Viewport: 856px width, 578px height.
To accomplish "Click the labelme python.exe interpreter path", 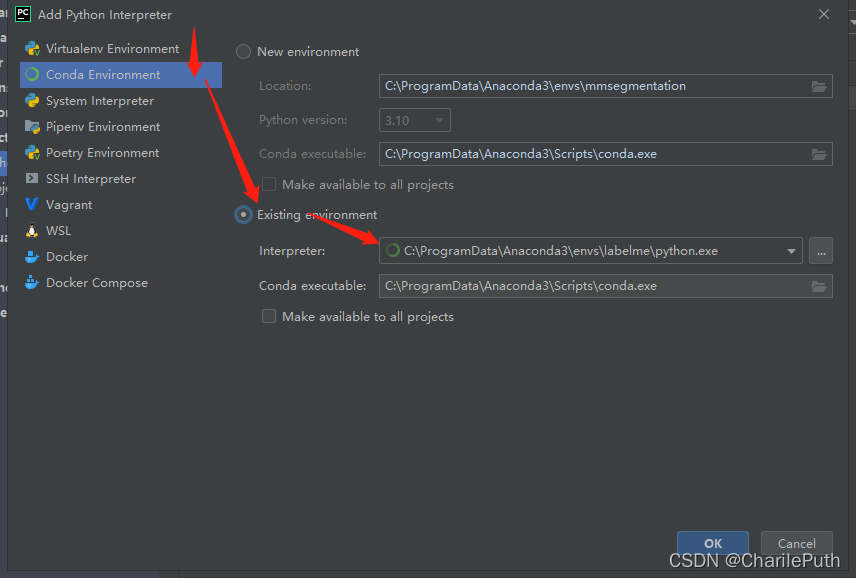I will [x=561, y=251].
